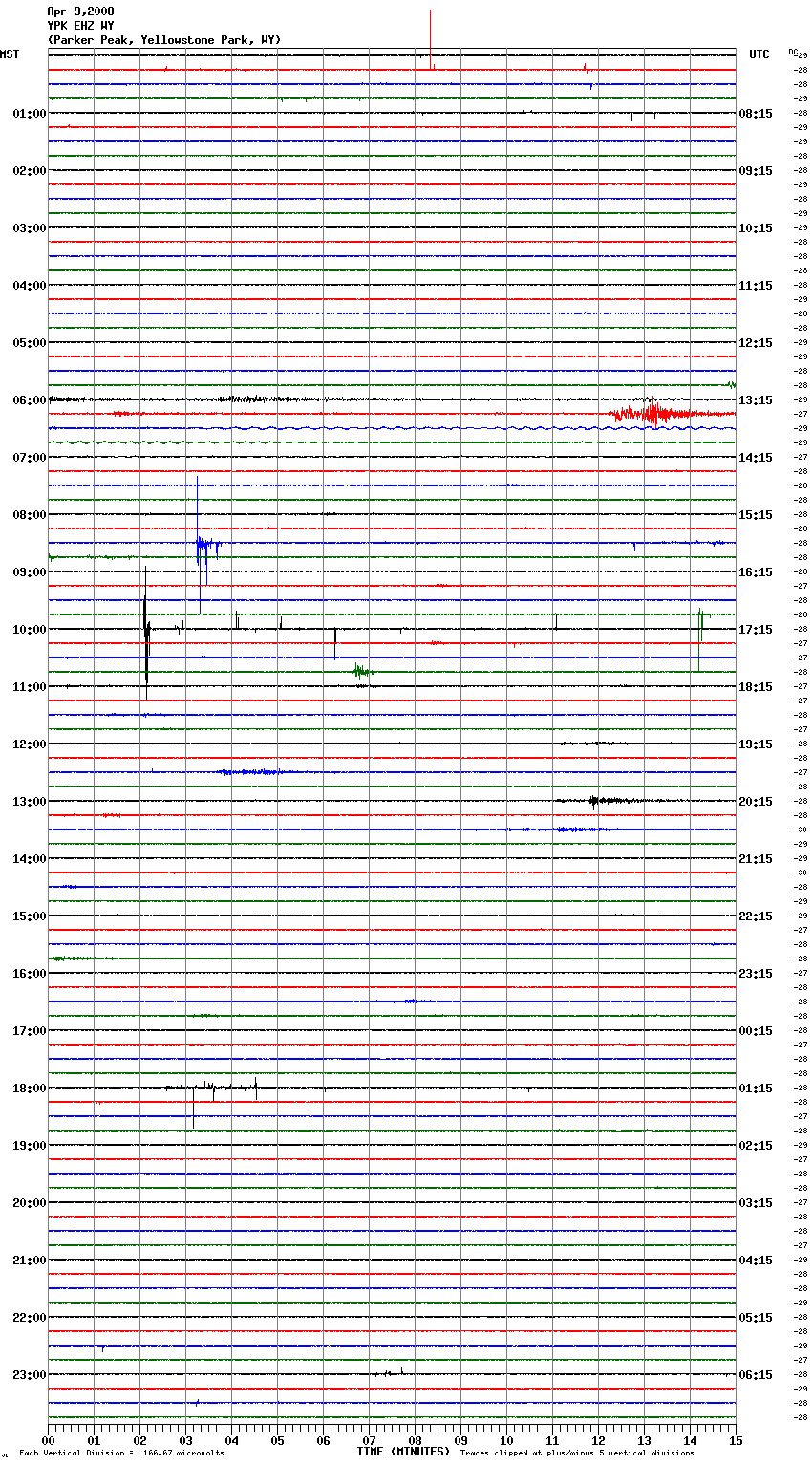This screenshot has height=1466, width=812.
Task: Click minute tick label "03" on bottom axis
Action: click(x=185, y=1440)
